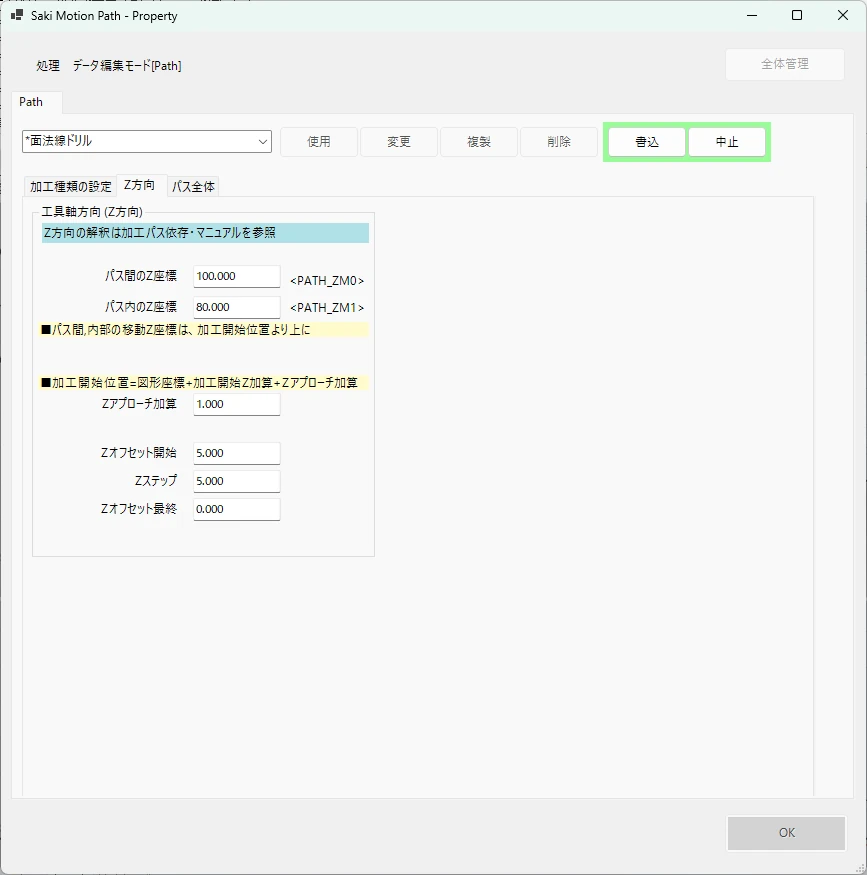Image resolution: width=867 pixels, height=875 pixels.
Task: Click the 削除 button
Action: click(x=559, y=142)
